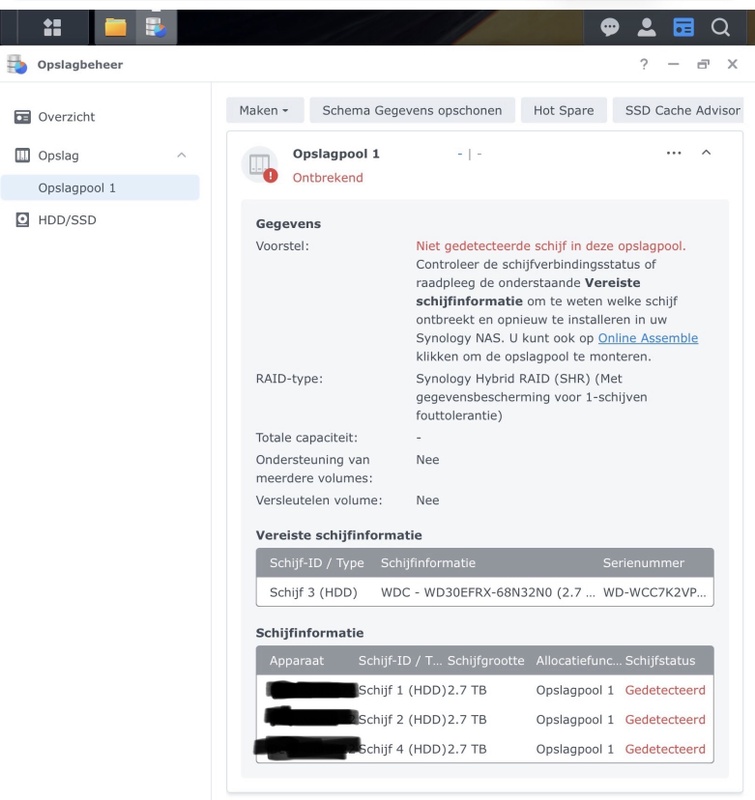Click Gedetecteerd status for Schijf 1
Screen dimensions: 755x800
pyautogui.click(x=665, y=690)
